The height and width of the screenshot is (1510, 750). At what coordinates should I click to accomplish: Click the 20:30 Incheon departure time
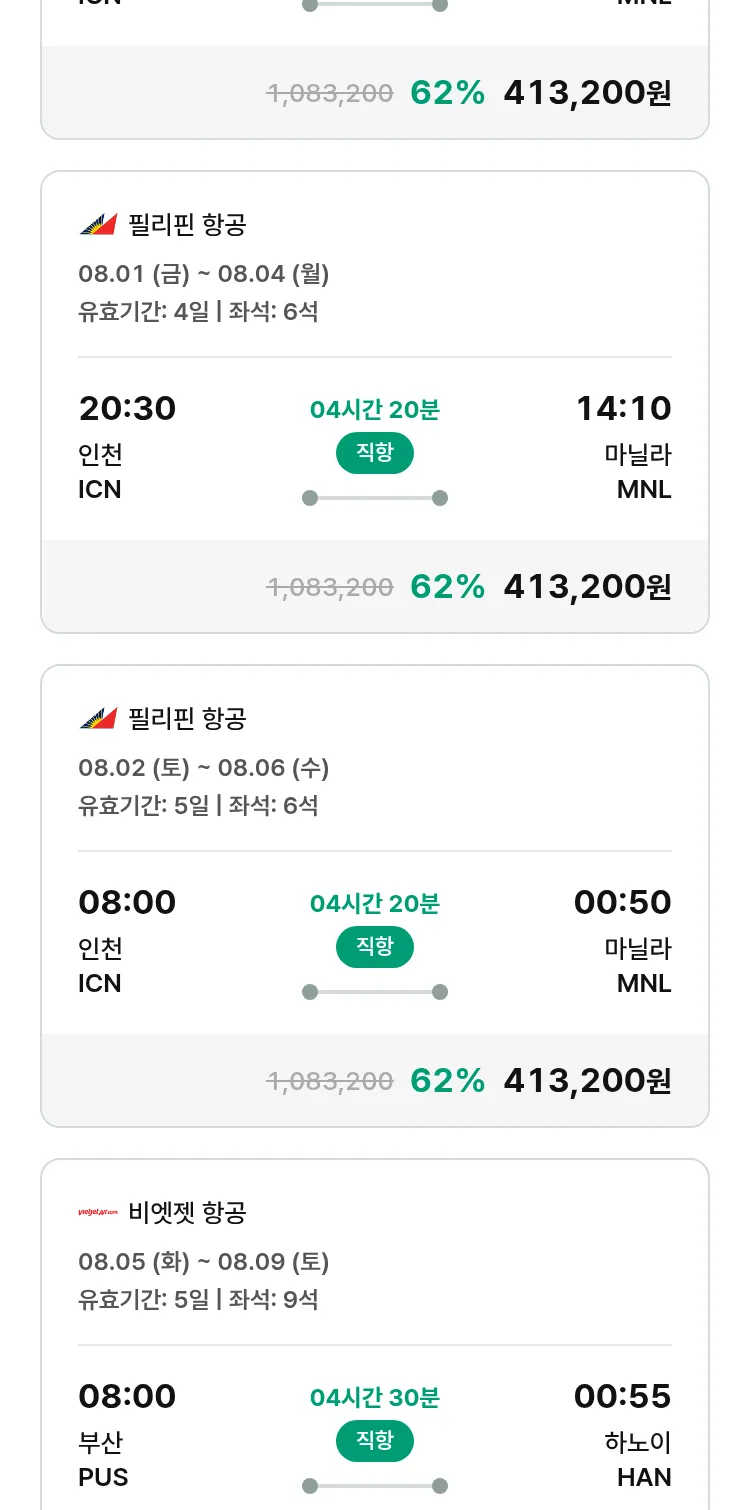127,409
